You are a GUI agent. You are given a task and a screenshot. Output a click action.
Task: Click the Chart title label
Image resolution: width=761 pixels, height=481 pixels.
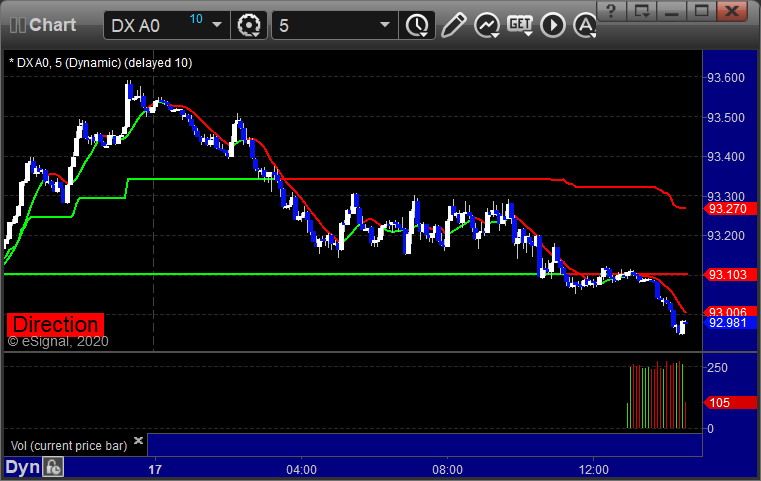coord(52,25)
